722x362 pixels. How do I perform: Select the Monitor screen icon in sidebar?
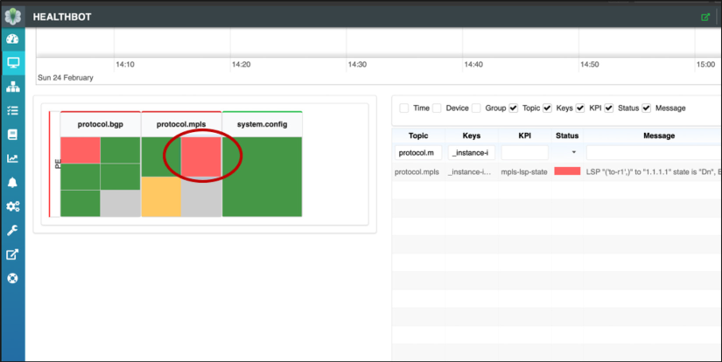point(13,63)
